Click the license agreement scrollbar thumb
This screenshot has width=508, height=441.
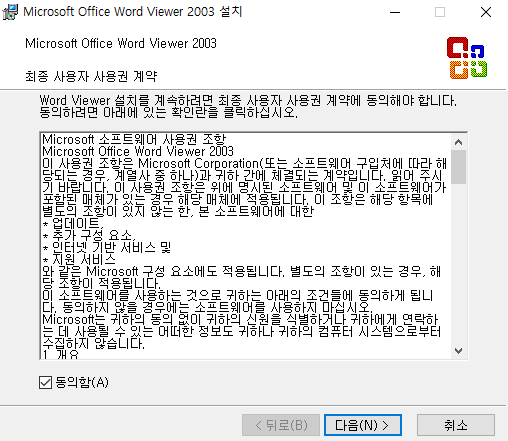pos(458,167)
